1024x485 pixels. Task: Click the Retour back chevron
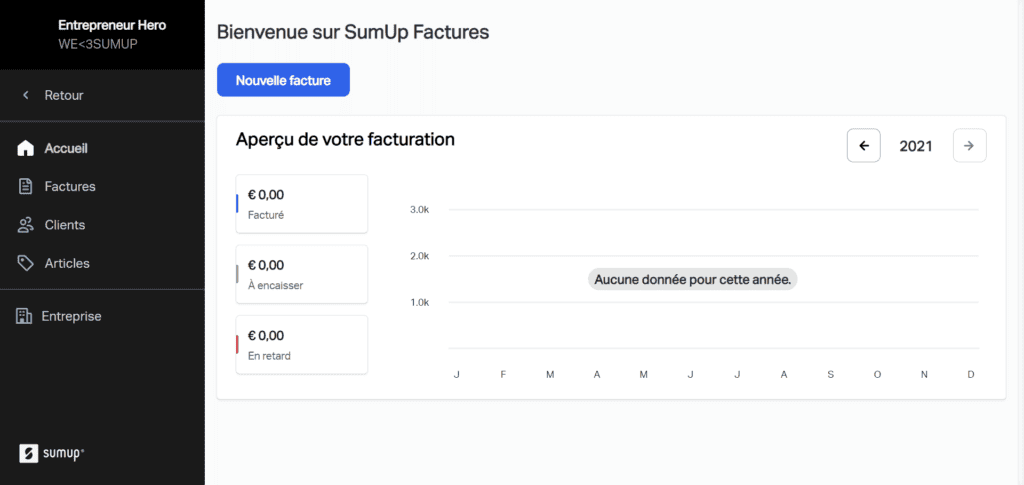[26, 96]
